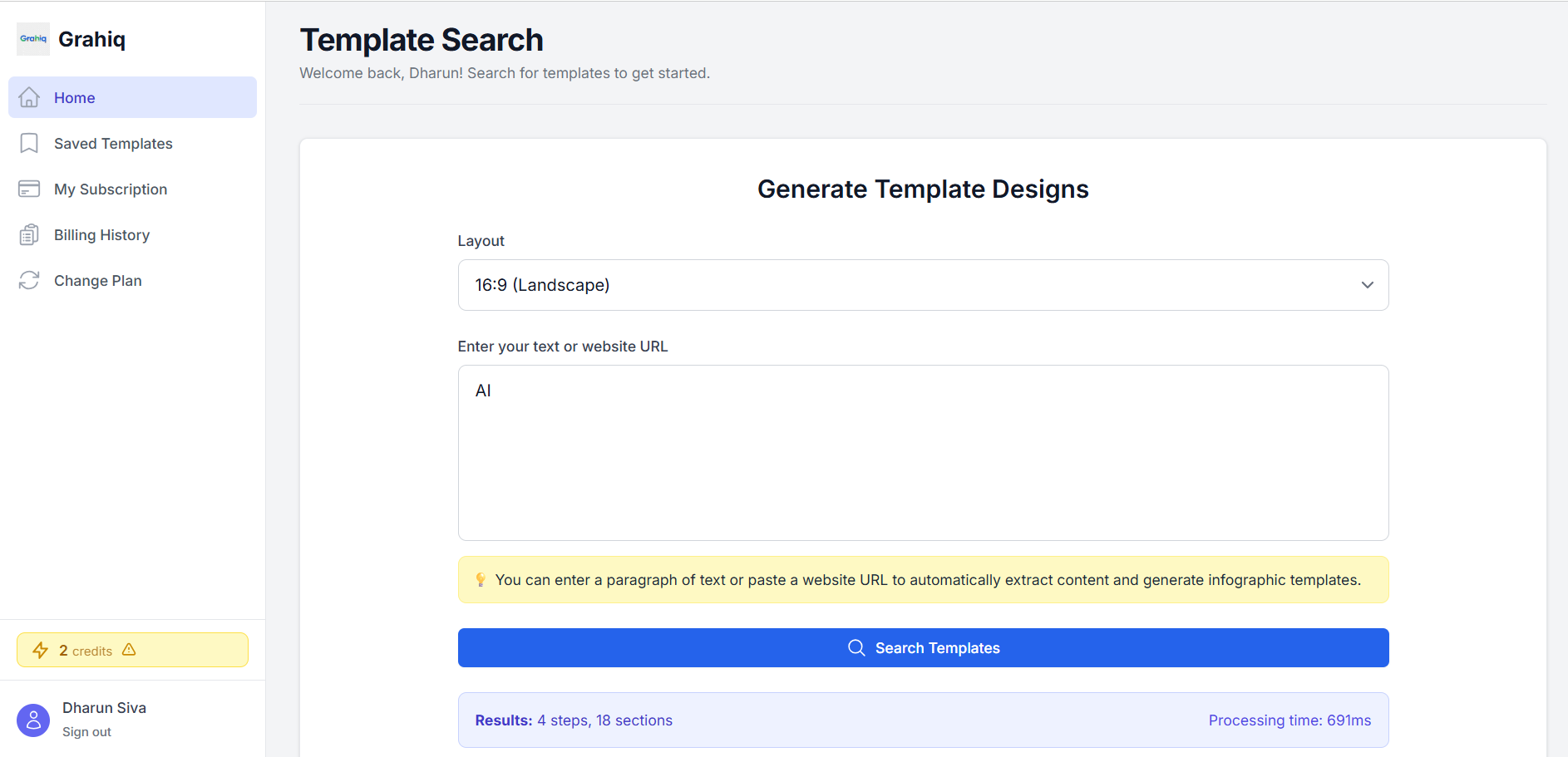Click into the text or URL input box
The width and height of the screenshot is (1568, 757).
click(923, 453)
